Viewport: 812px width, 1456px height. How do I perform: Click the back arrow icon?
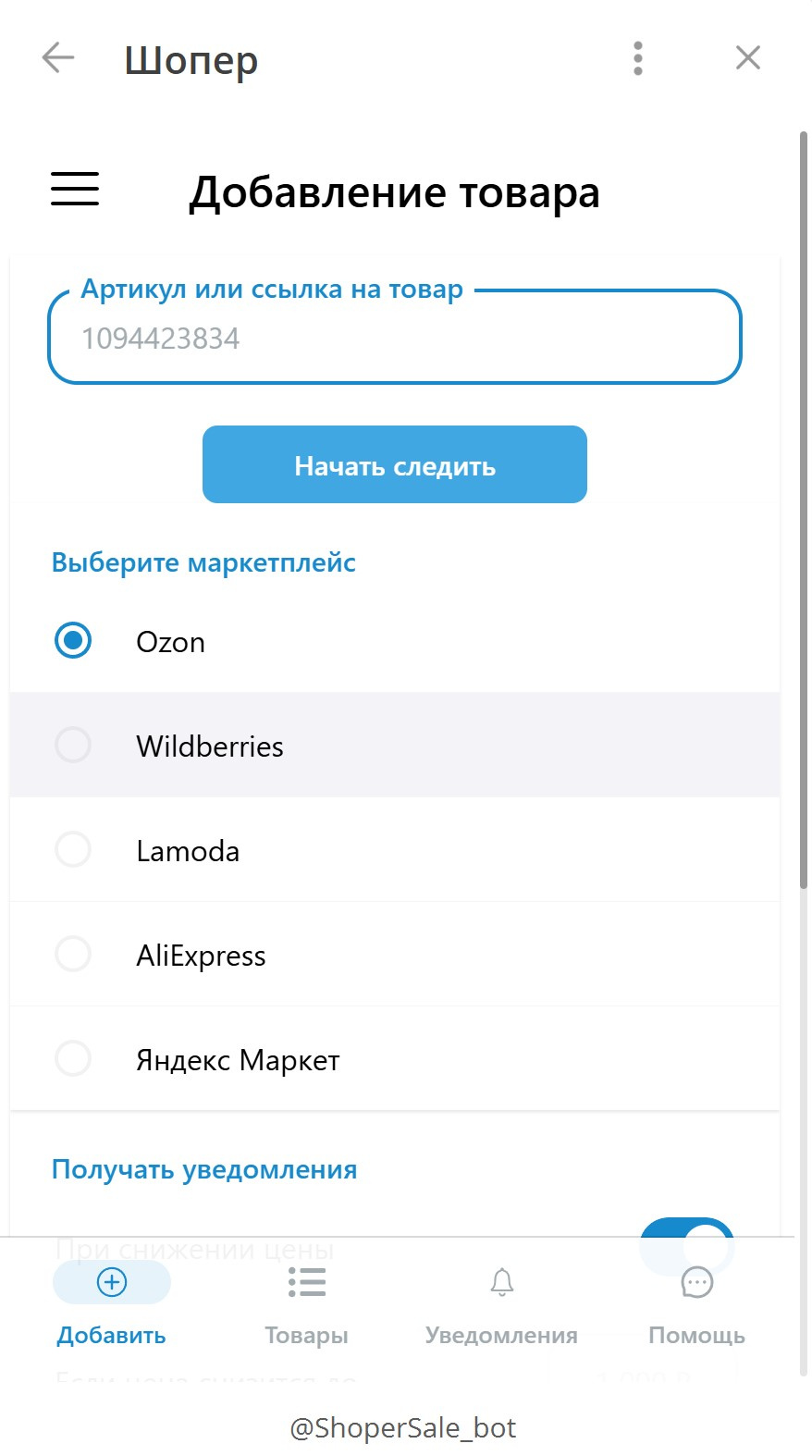pos(57,58)
